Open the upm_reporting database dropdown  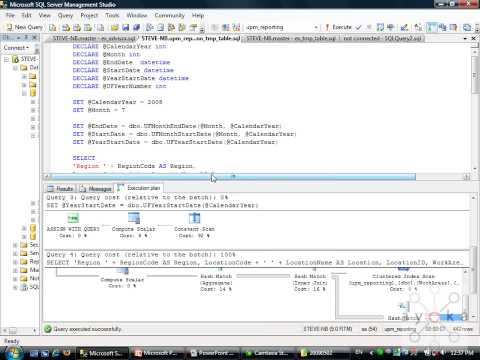pyautogui.click(x=316, y=27)
